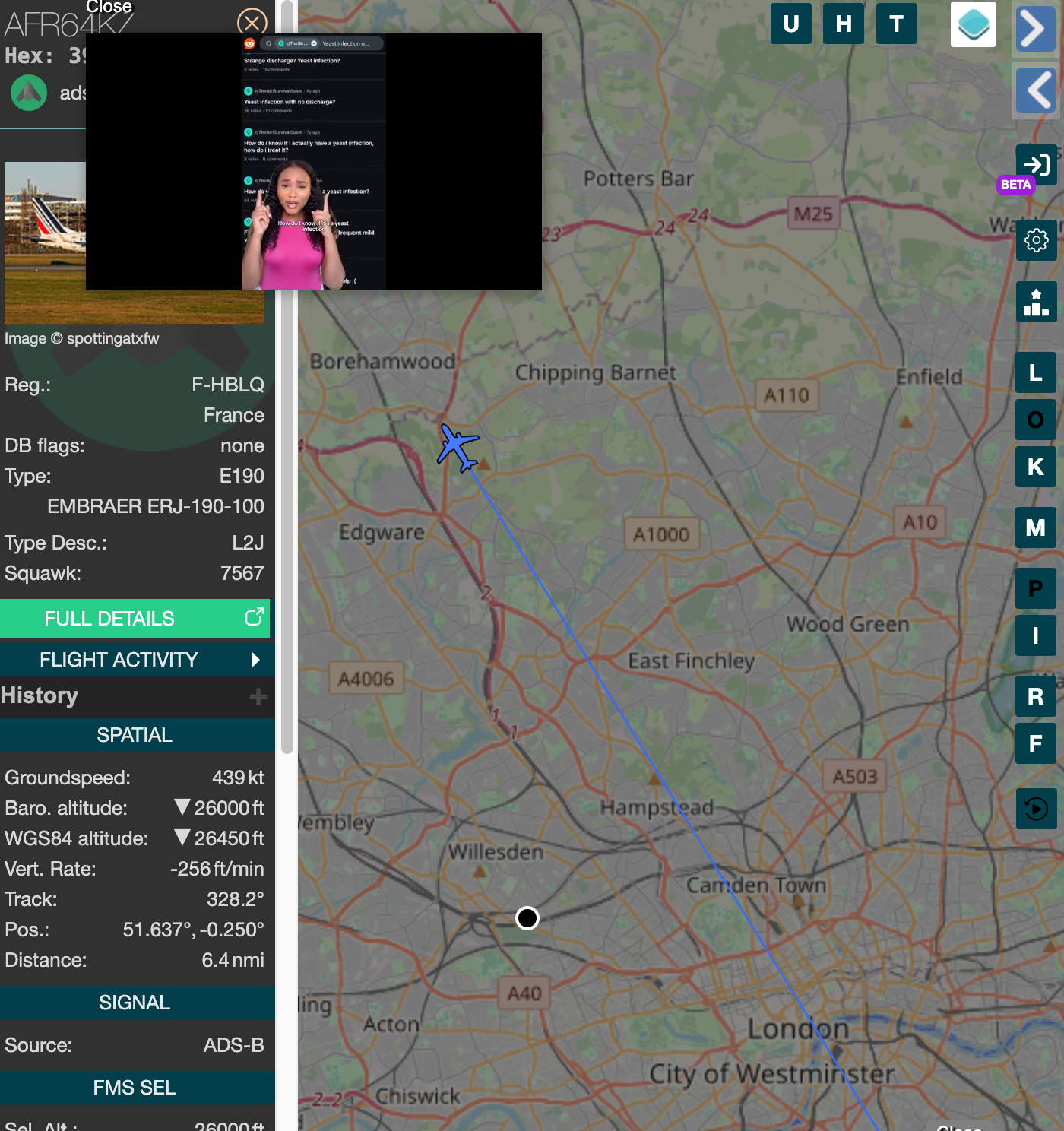1064x1131 pixels.
Task: Add to History with the plus control
Action: coord(259,695)
